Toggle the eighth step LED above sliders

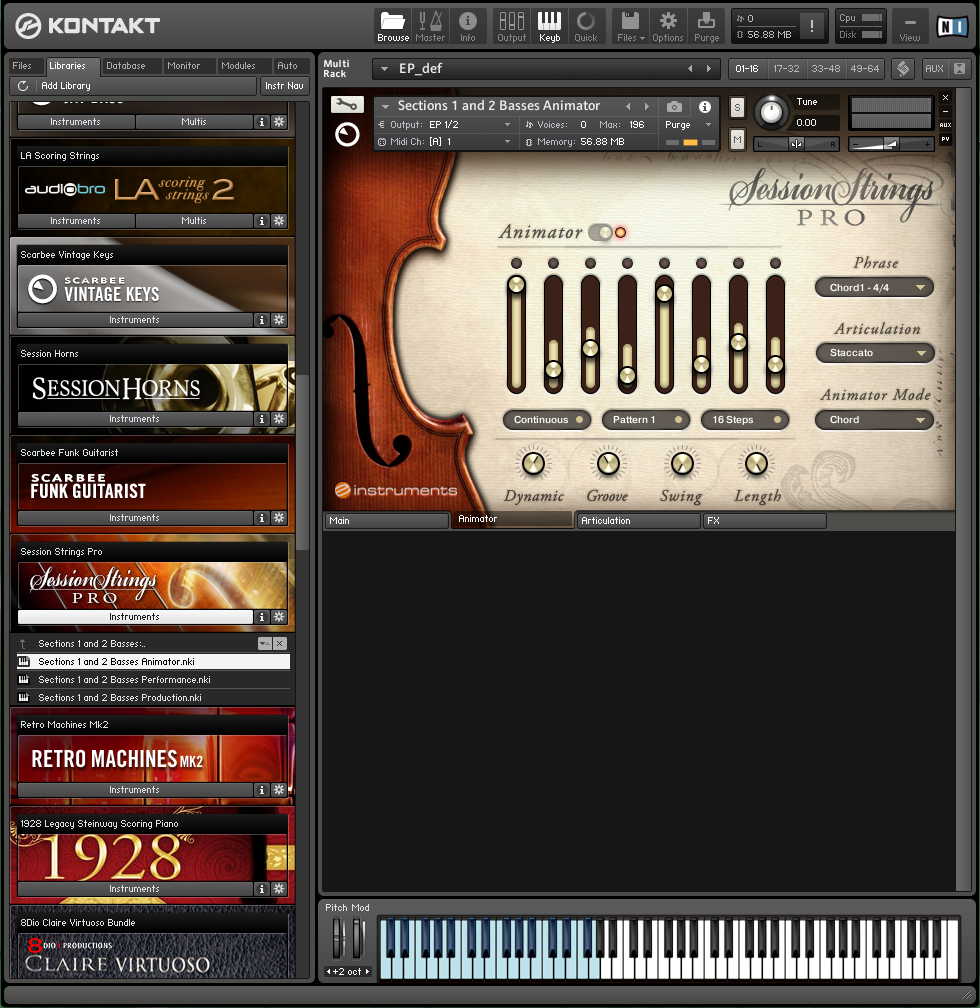click(776, 263)
